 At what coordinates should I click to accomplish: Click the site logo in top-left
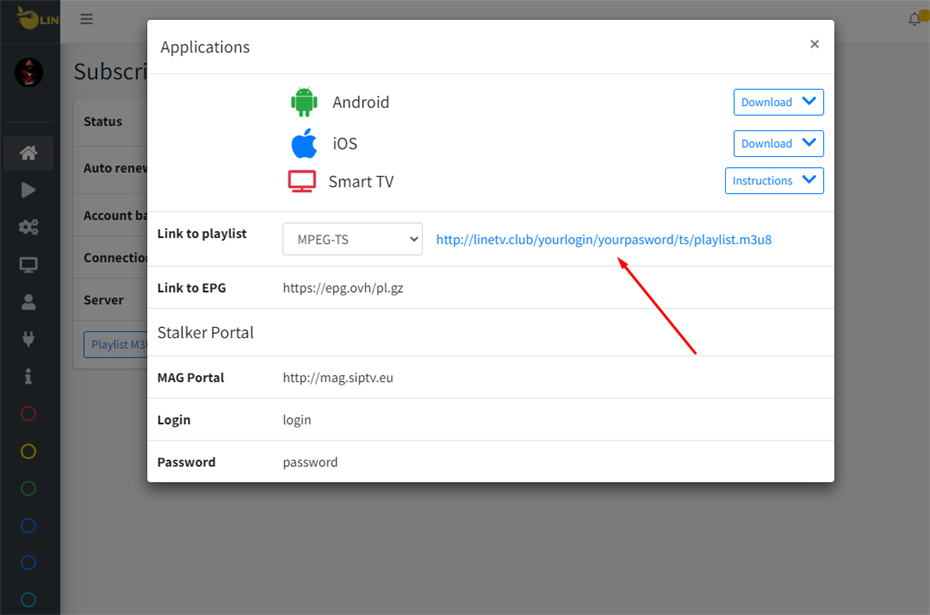(x=37, y=18)
